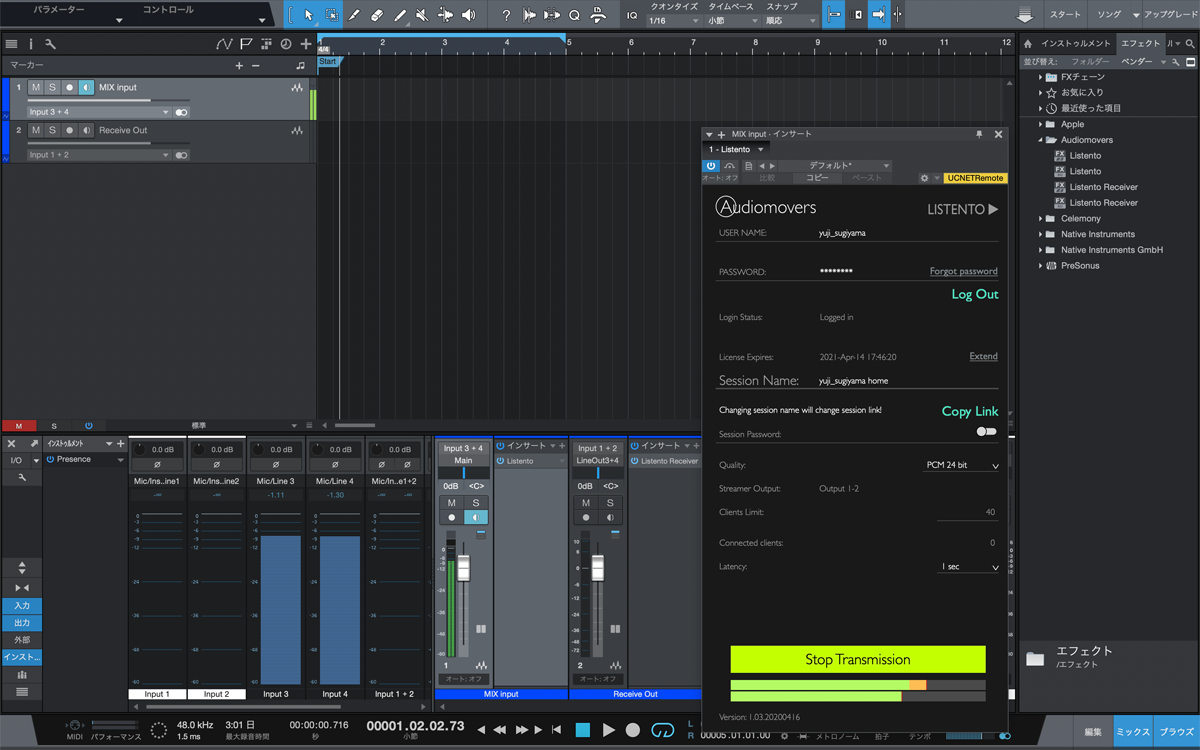Select the Range tool
1200x750 pixels.
(x=331, y=15)
